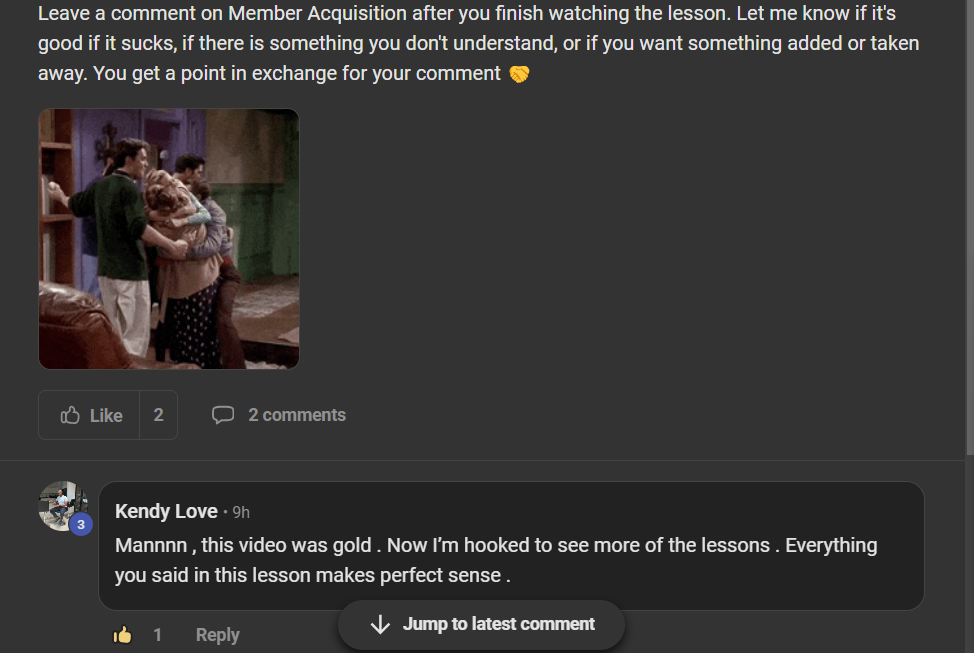
Task: Toggle the yellow thumbs-up on Kendy's comment
Action: [123, 634]
